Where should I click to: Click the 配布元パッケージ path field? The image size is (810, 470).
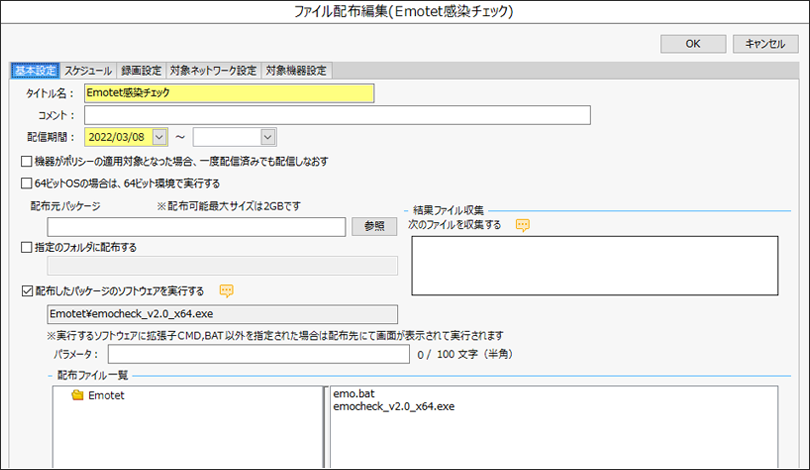(196, 227)
